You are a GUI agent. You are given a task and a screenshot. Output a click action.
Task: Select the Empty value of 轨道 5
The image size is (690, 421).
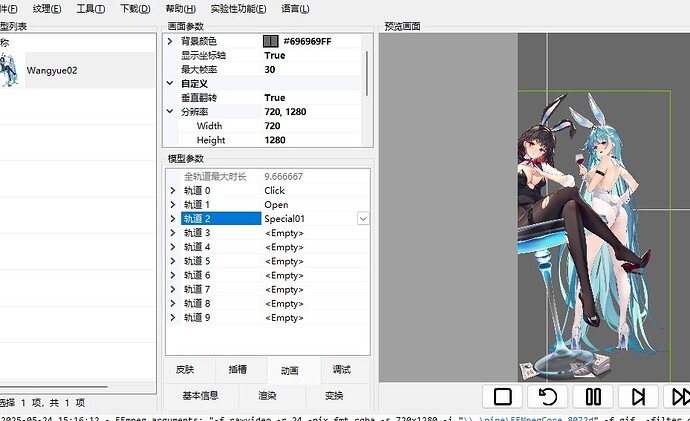(284, 261)
